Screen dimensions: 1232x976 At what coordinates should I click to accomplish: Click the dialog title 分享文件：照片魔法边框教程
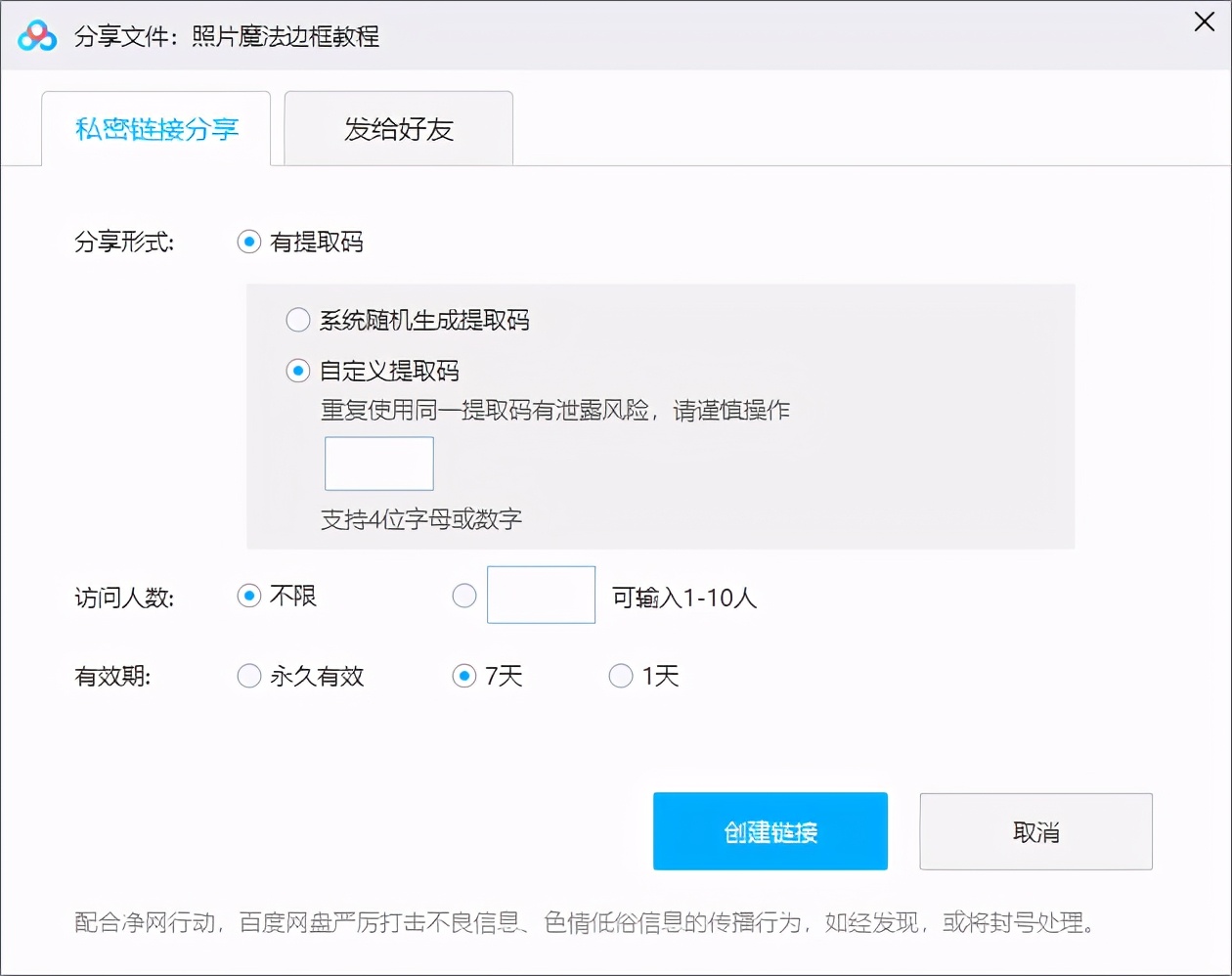[x=227, y=37]
